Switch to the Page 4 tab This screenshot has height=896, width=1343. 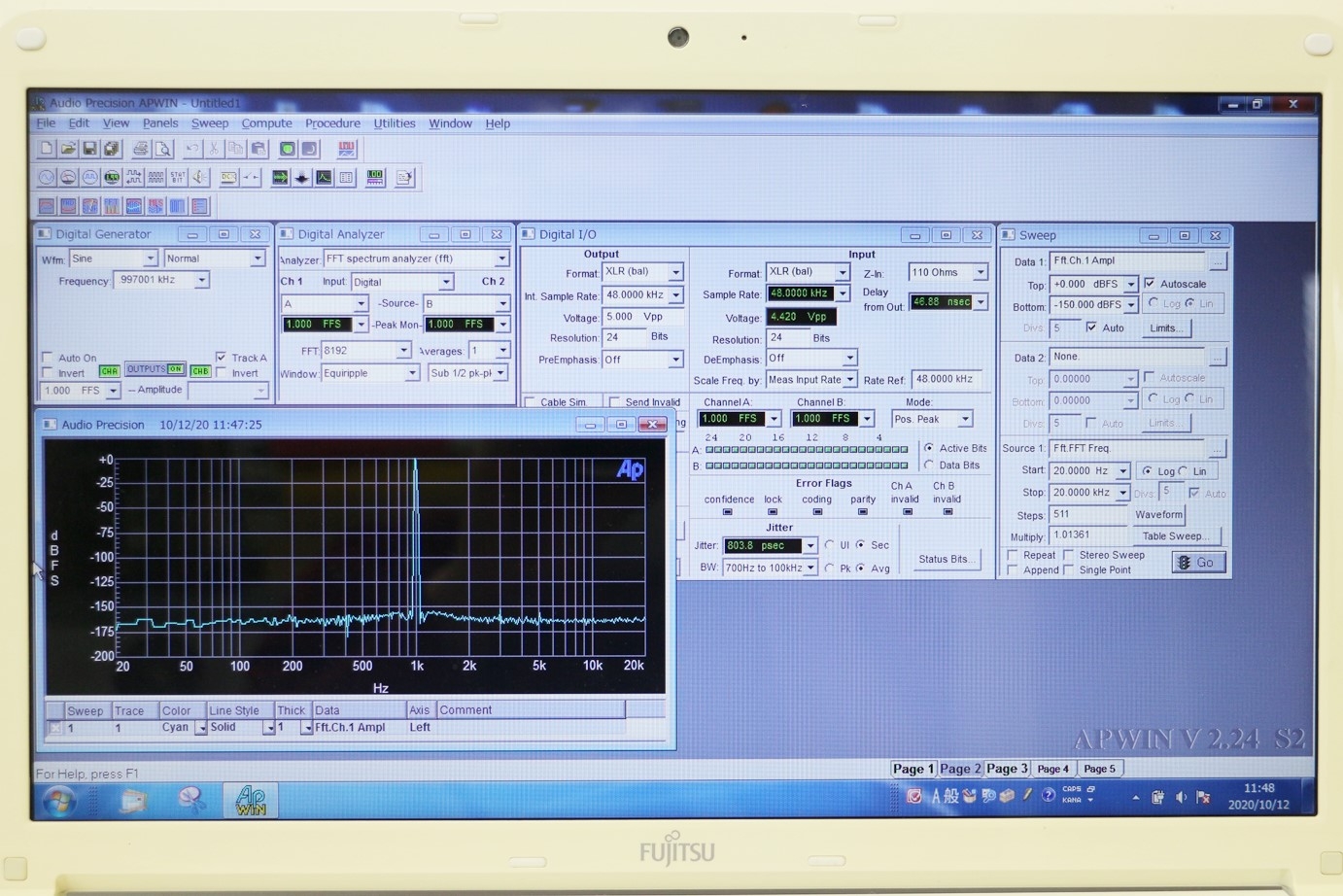pos(1052,769)
